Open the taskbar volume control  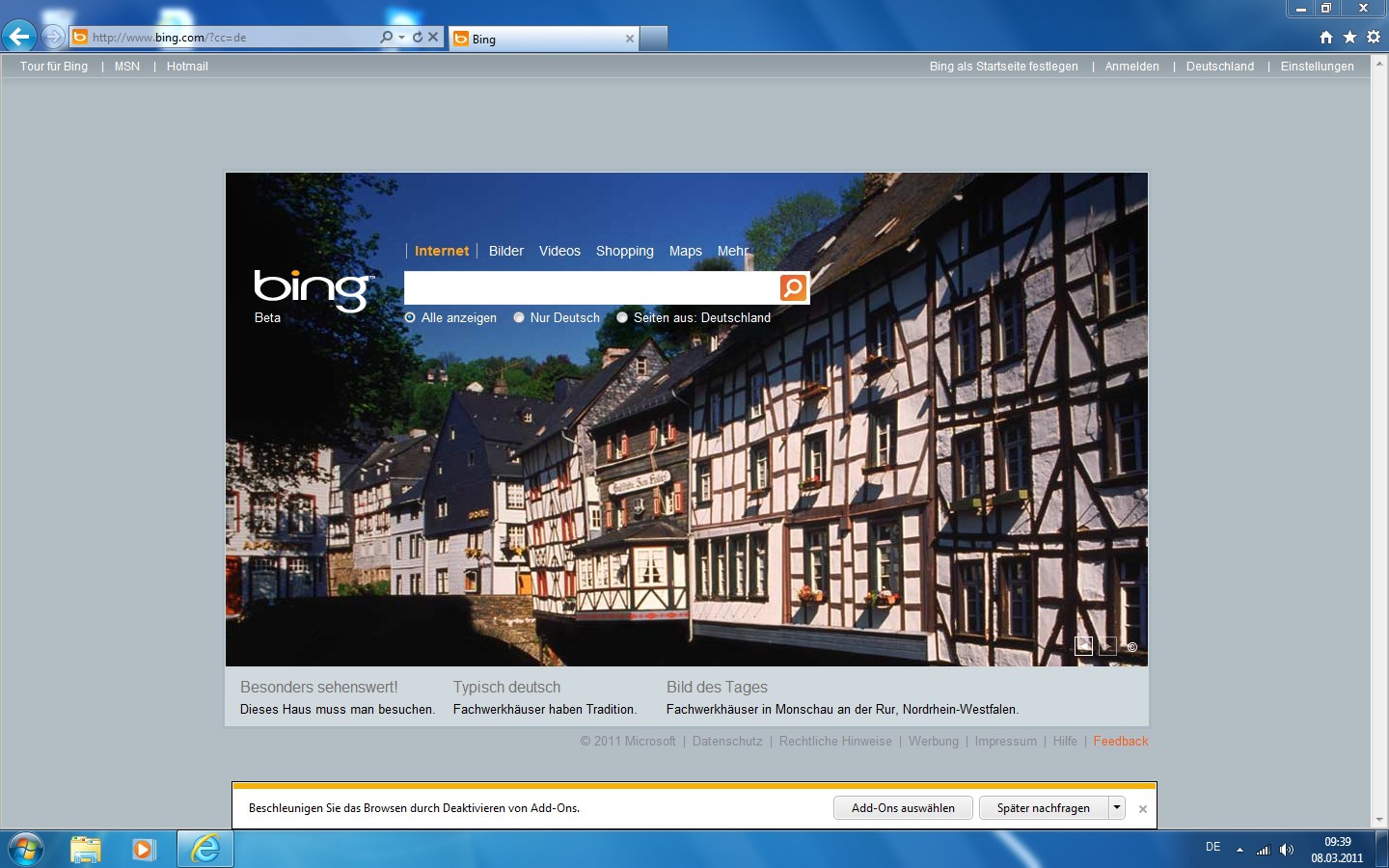pyautogui.click(x=1289, y=849)
